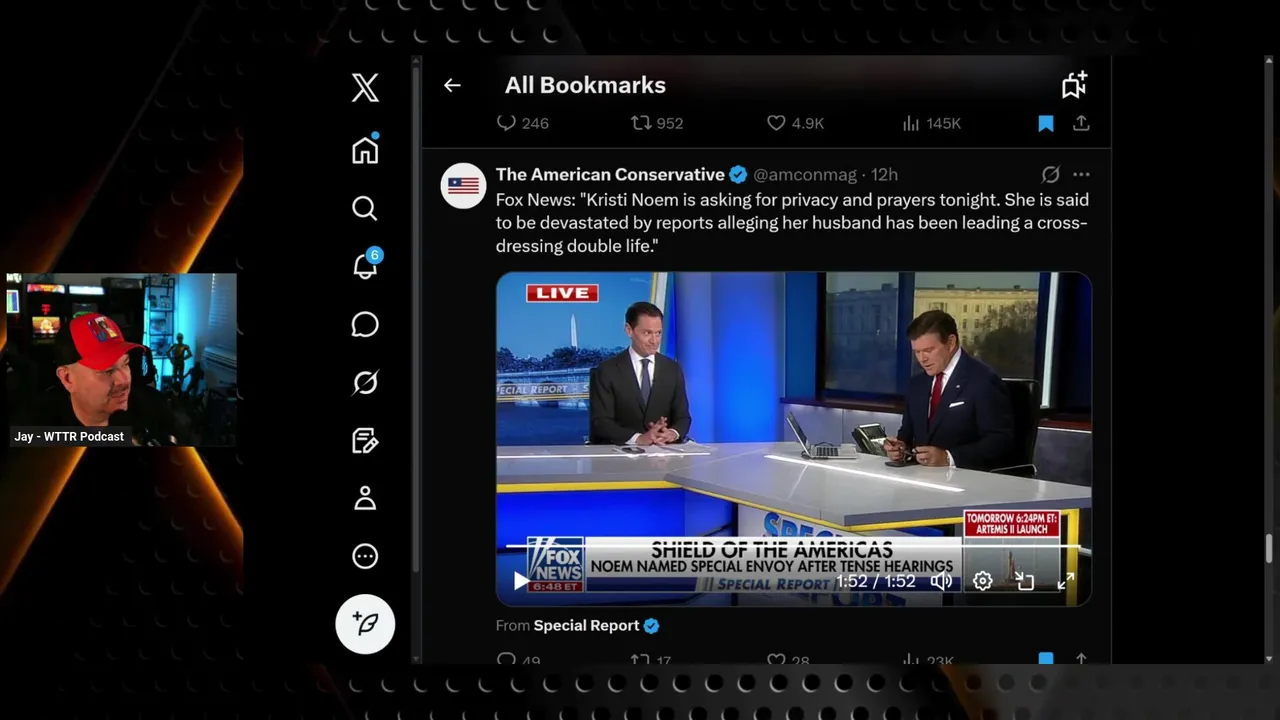Go back using the arrow beside All Bookmarks
The image size is (1280, 720).
tap(452, 86)
